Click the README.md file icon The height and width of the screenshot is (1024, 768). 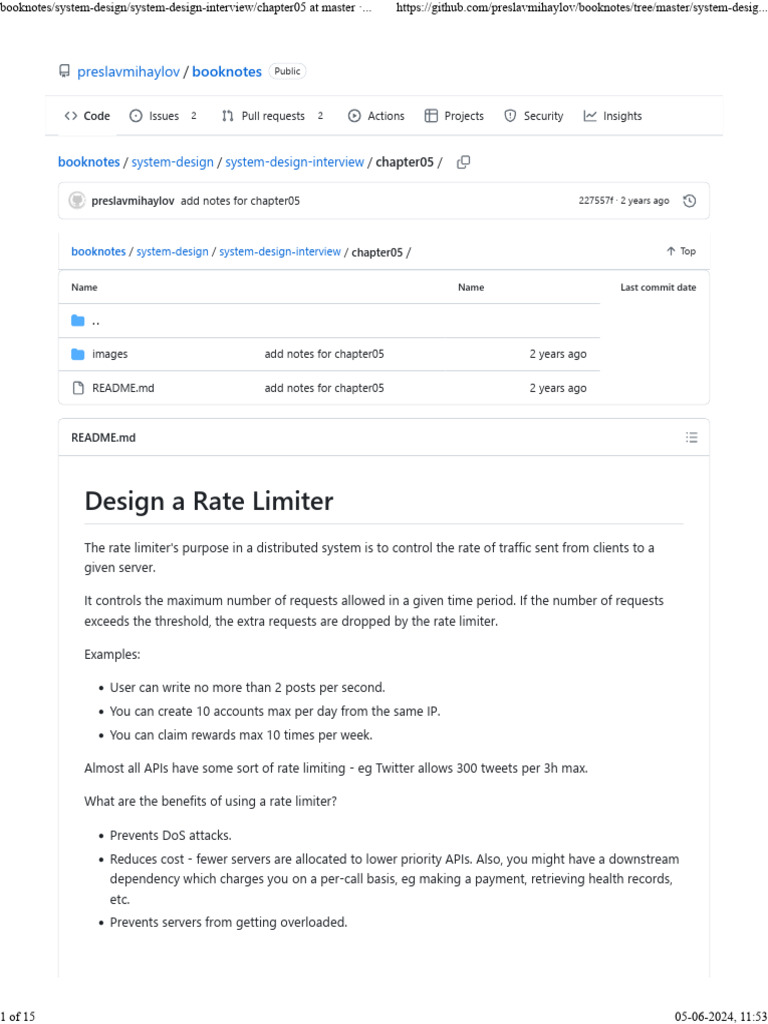pos(78,388)
